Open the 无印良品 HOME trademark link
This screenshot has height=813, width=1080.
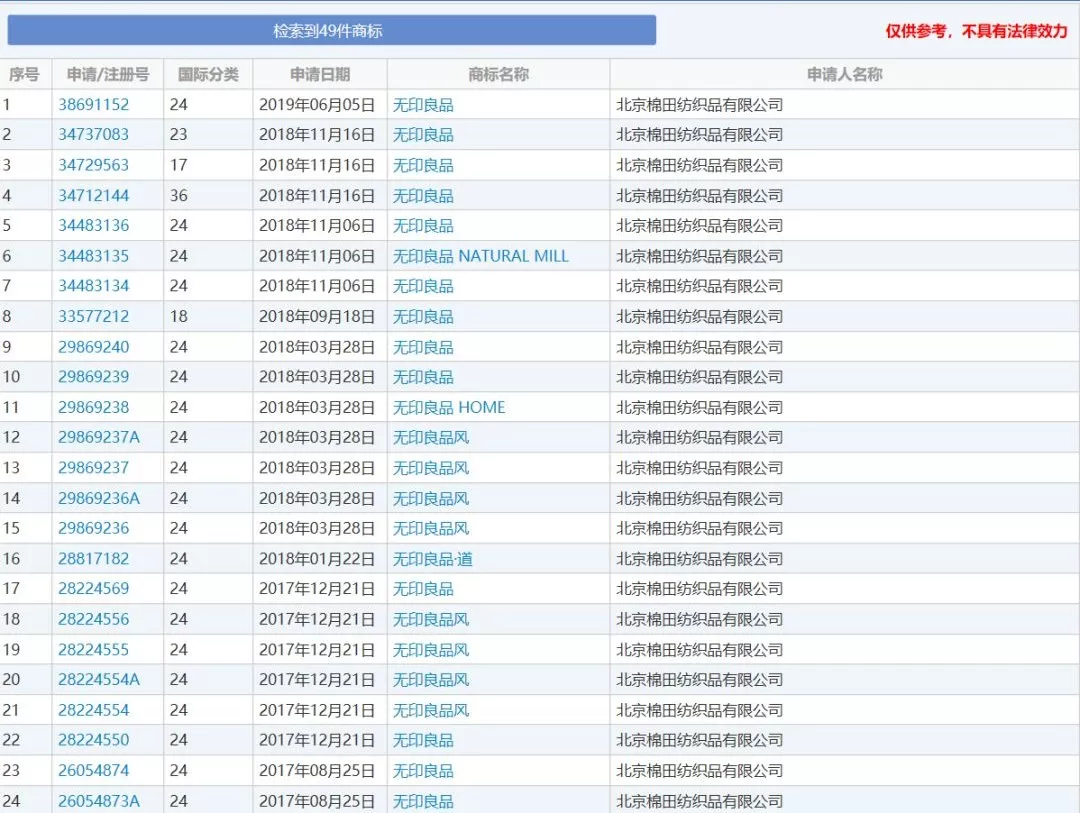(x=449, y=407)
